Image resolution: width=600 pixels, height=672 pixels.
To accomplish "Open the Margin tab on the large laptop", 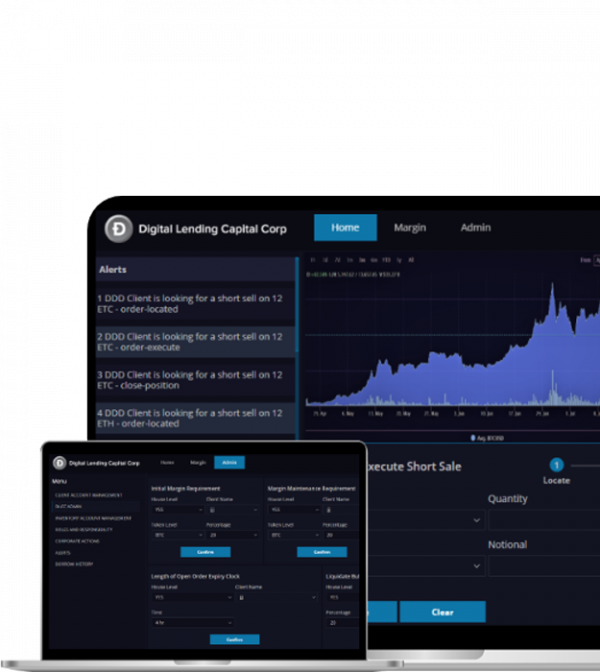I will pos(410,228).
